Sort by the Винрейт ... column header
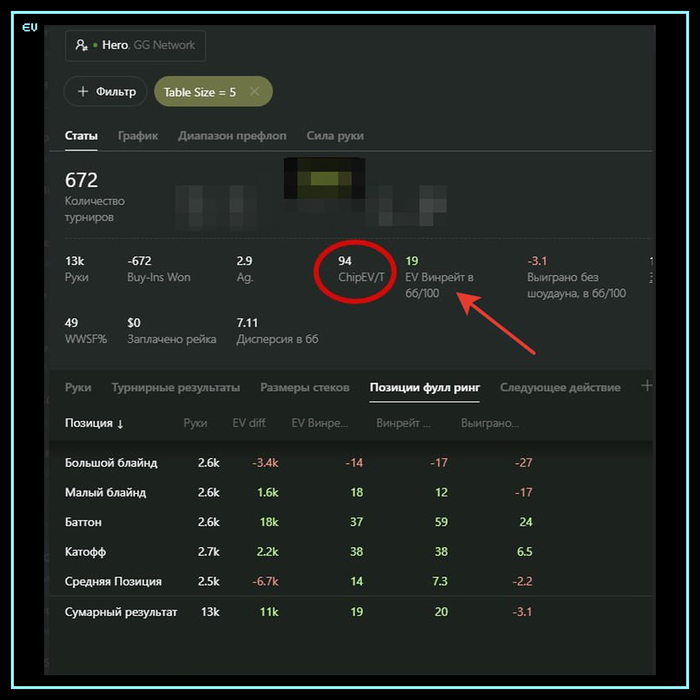Viewport: 700px width, 700px height. (404, 423)
